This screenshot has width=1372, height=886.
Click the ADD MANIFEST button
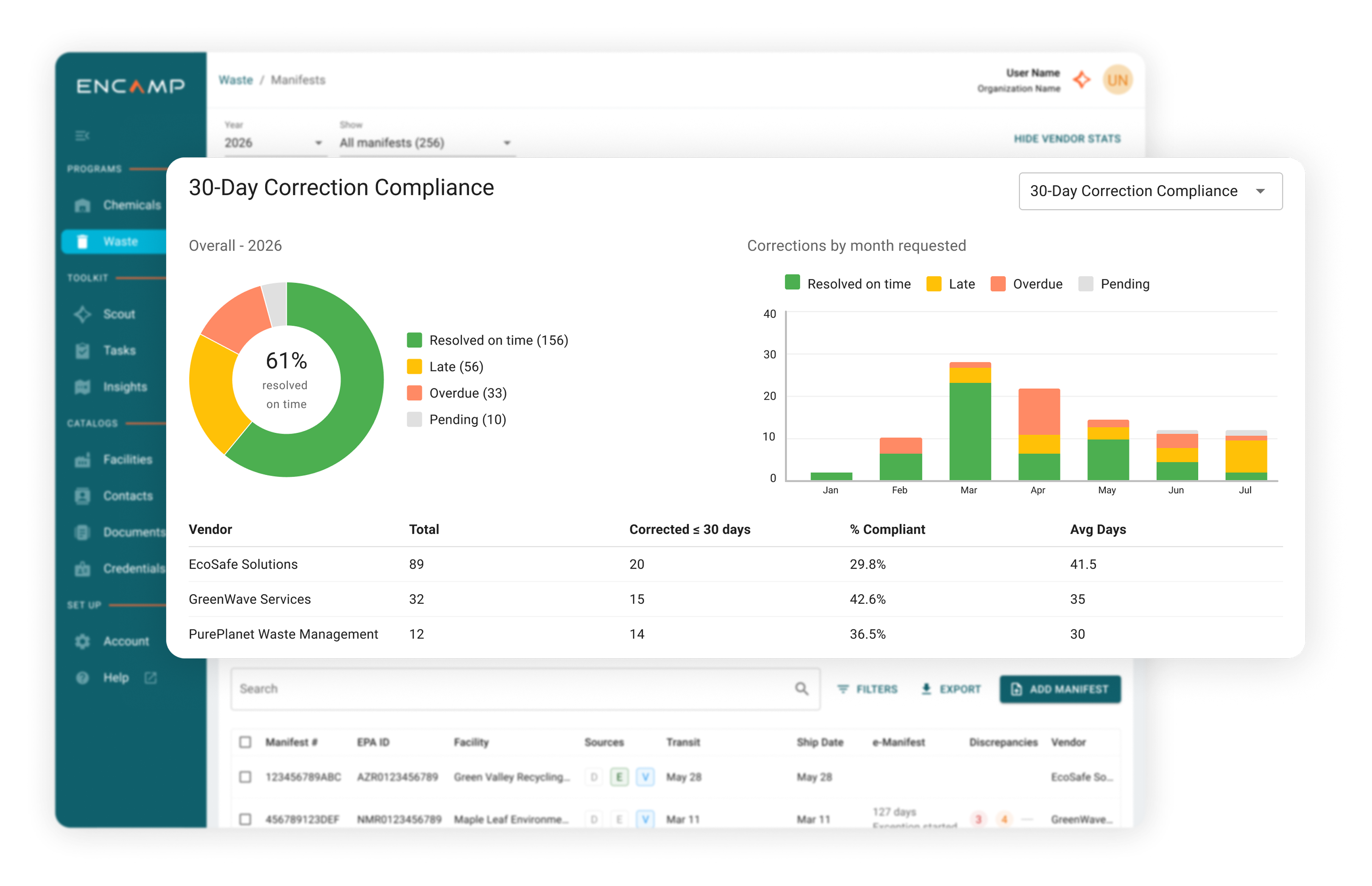pyautogui.click(x=1060, y=689)
